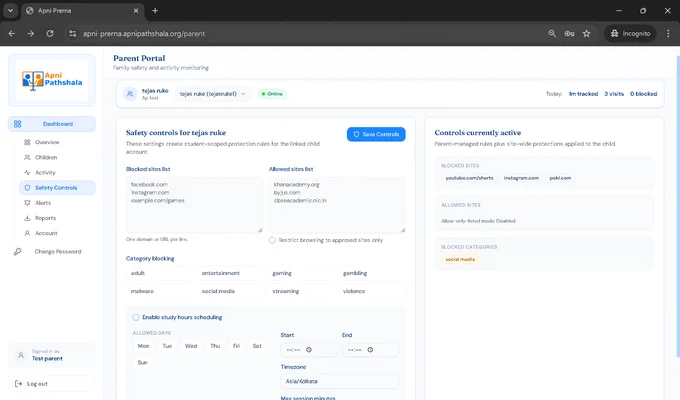Click the browser forward arrow
Image resolution: width=680 pixels, height=400 pixels.
pyautogui.click(x=31, y=33)
